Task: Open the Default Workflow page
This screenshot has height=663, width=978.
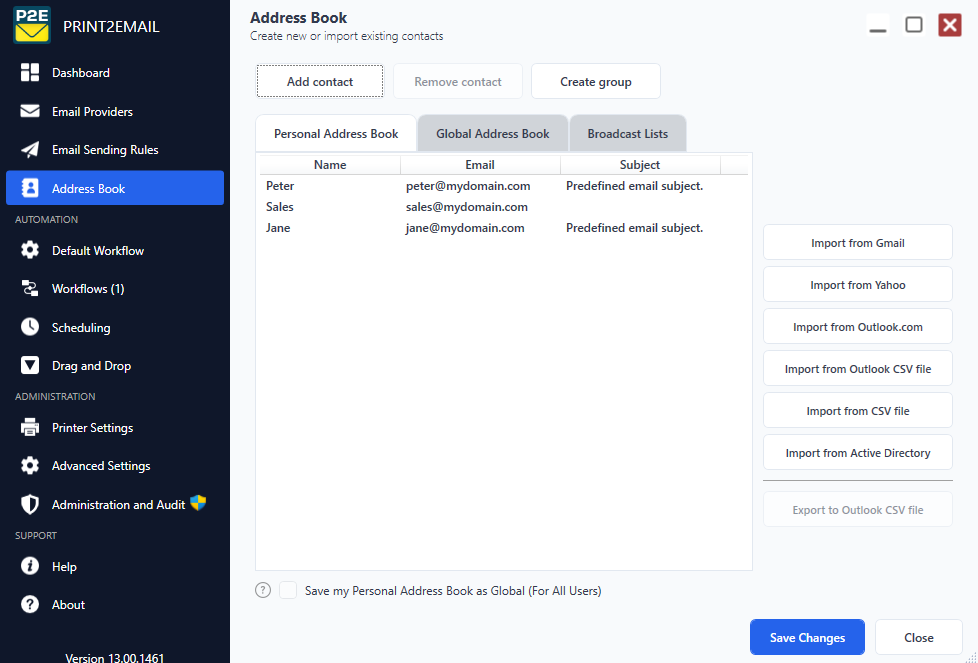Action: tap(115, 251)
